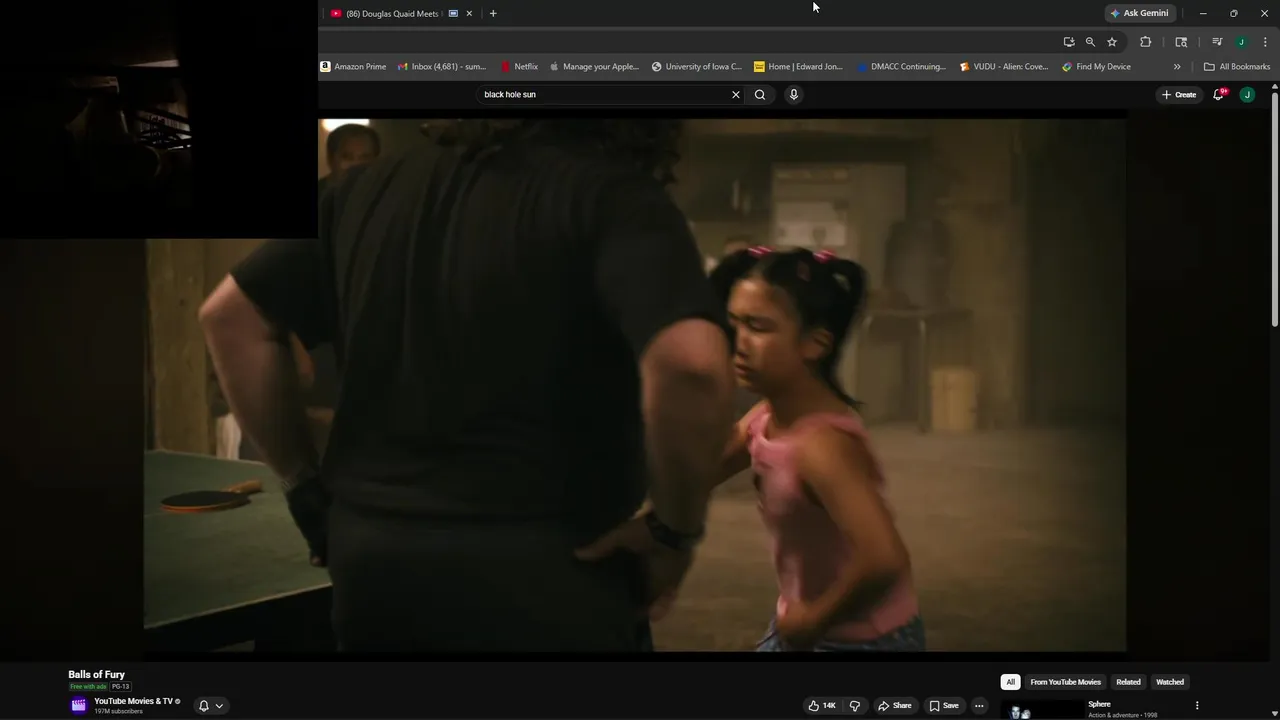Select the Related filter chip
The width and height of the screenshot is (1280, 720).
(x=1128, y=682)
